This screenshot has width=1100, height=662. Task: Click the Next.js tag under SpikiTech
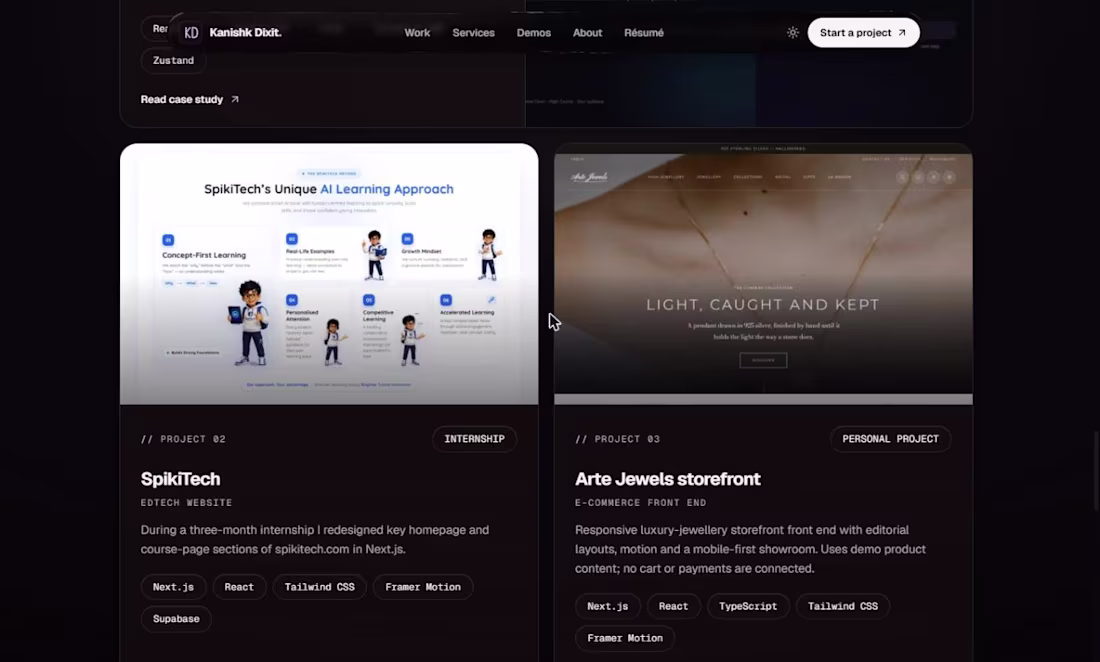(x=173, y=587)
